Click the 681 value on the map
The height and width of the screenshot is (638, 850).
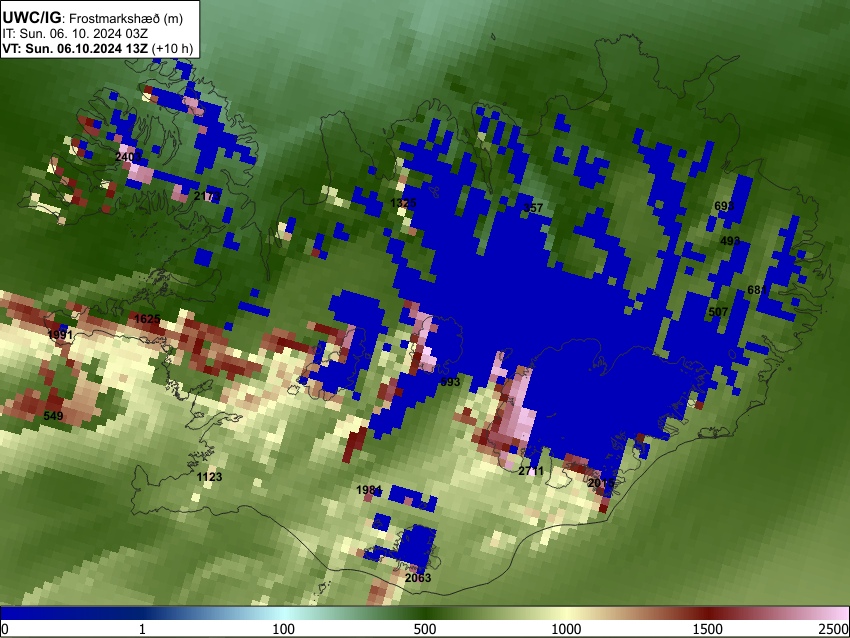point(757,291)
